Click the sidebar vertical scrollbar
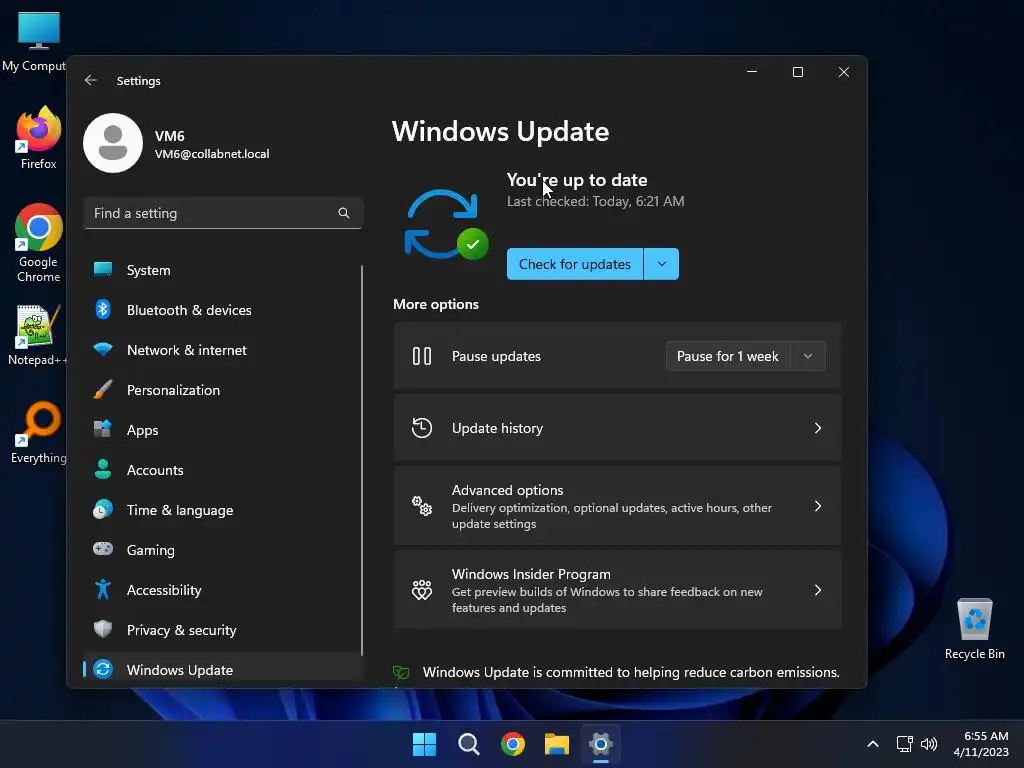 click(362, 460)
